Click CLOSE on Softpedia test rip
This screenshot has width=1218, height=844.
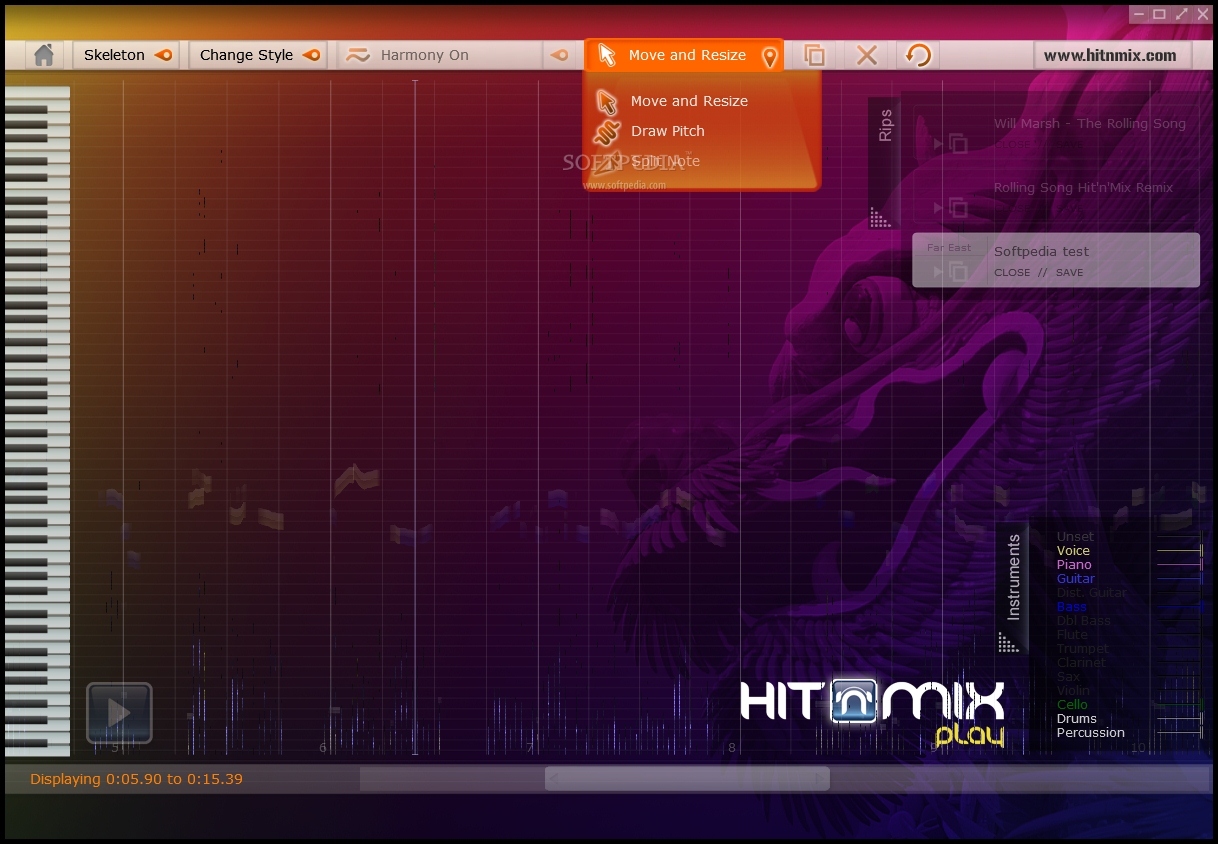point(1012,272)
